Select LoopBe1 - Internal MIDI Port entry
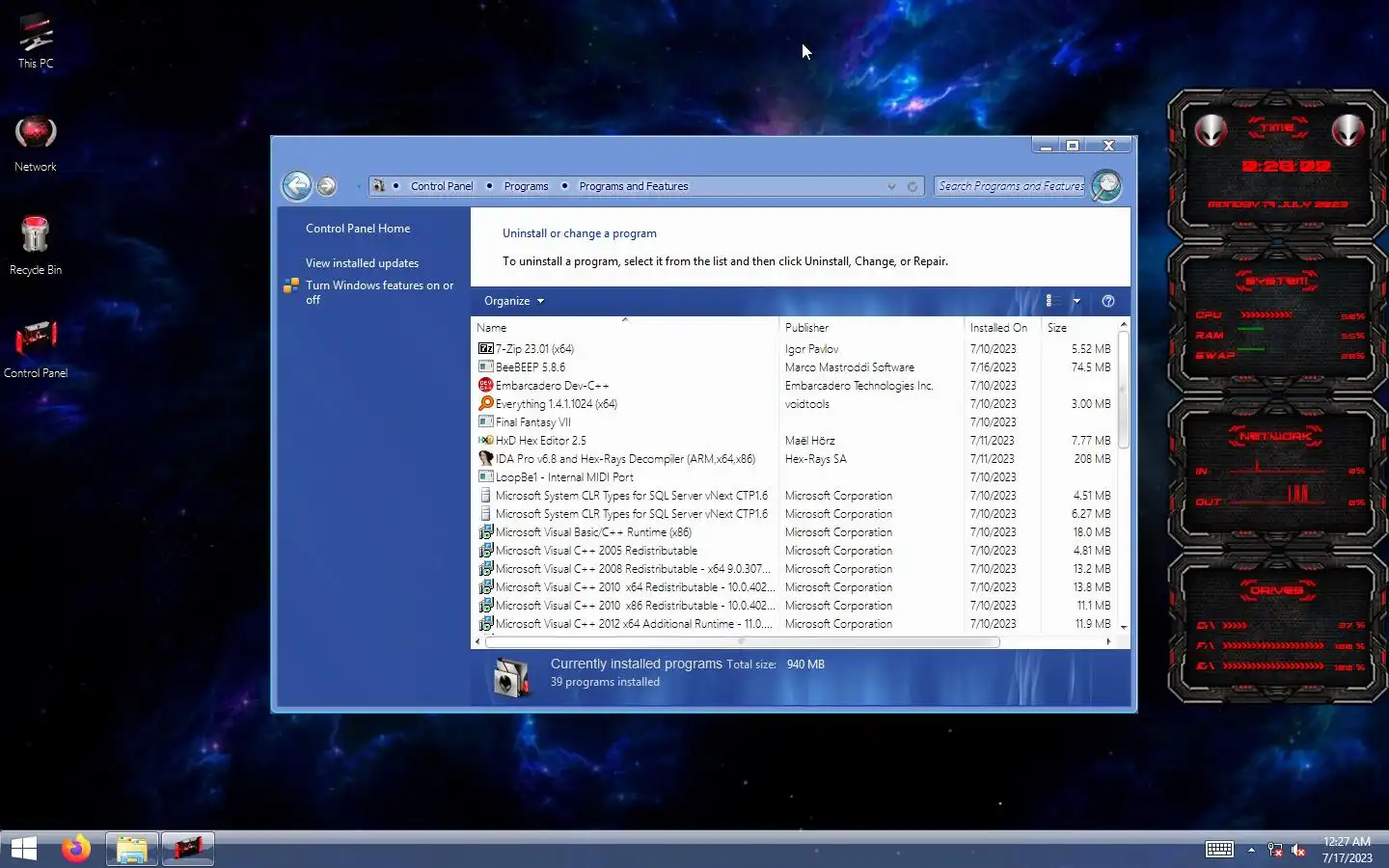This screenshot has width=1389, height=868. click(796, 476)
